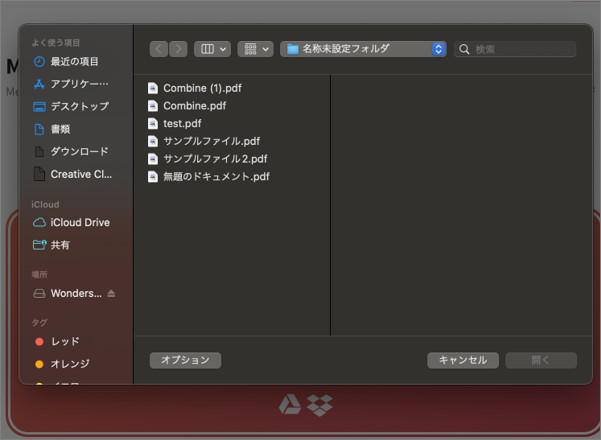Screen dimensions: 601x440
Task: Click the 検索 search field
Action: [515, 49]
